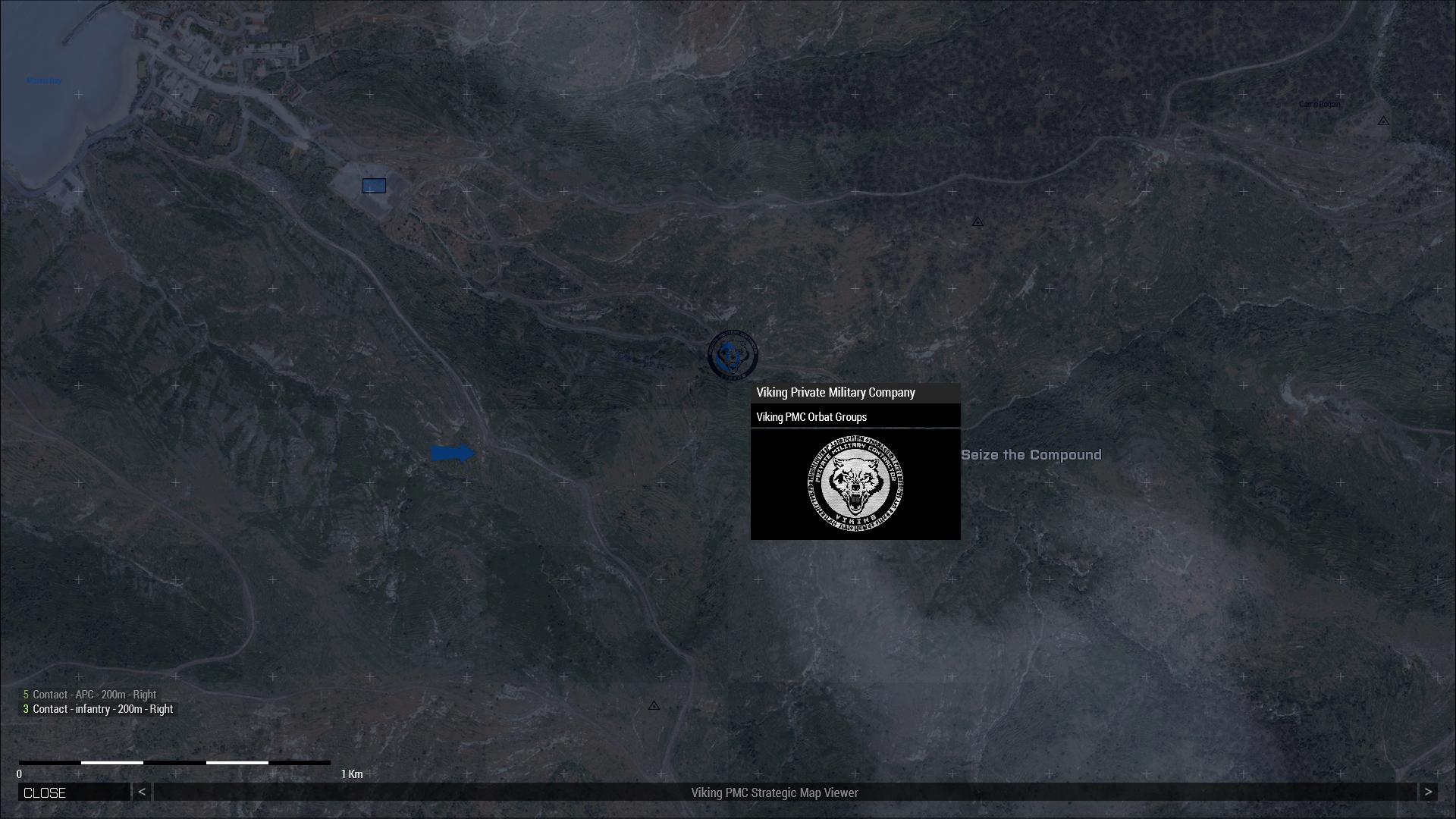Click the Viking ORBAT circular map icon
The height and width of the screenshot is (819, 1456).
click(733, 355)
